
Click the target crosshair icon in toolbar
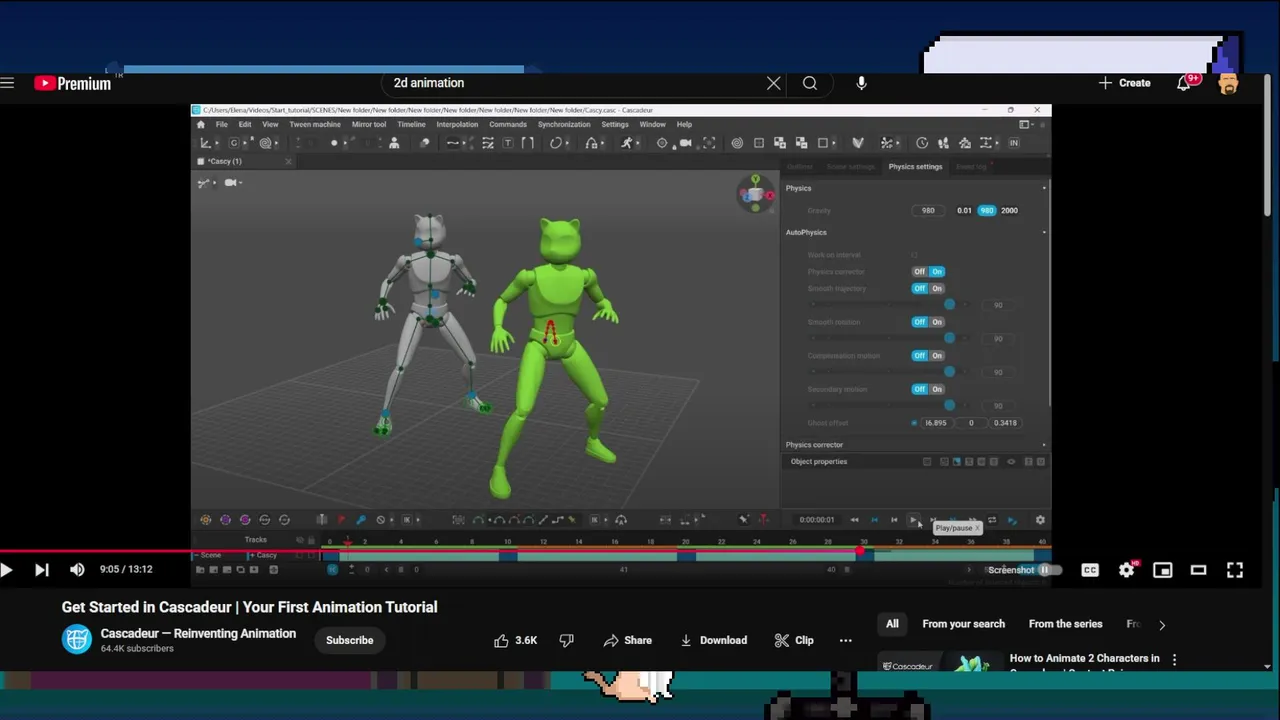tap(662, 143)
